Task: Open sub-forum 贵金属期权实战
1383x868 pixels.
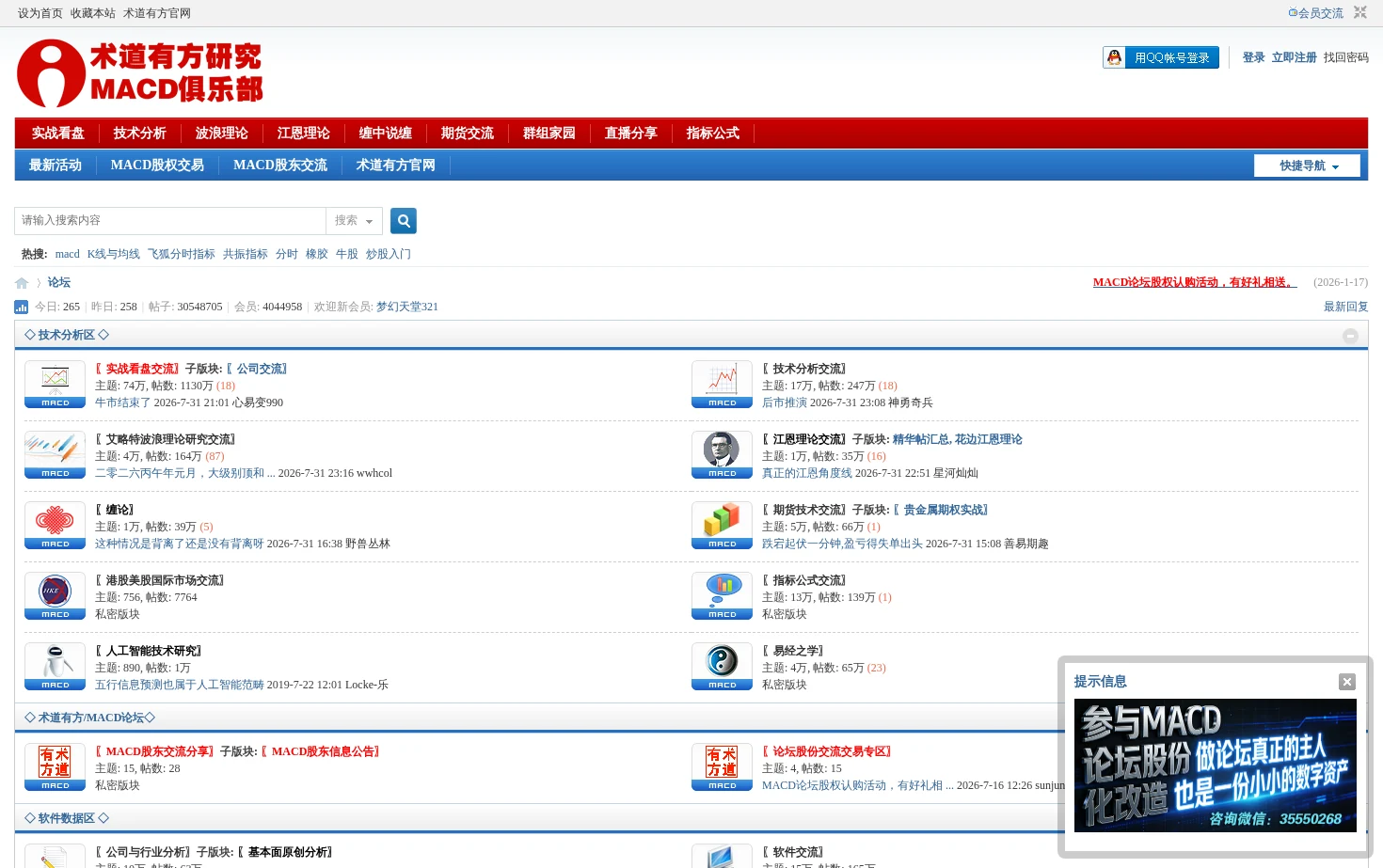Action: (x=941, y=510)
